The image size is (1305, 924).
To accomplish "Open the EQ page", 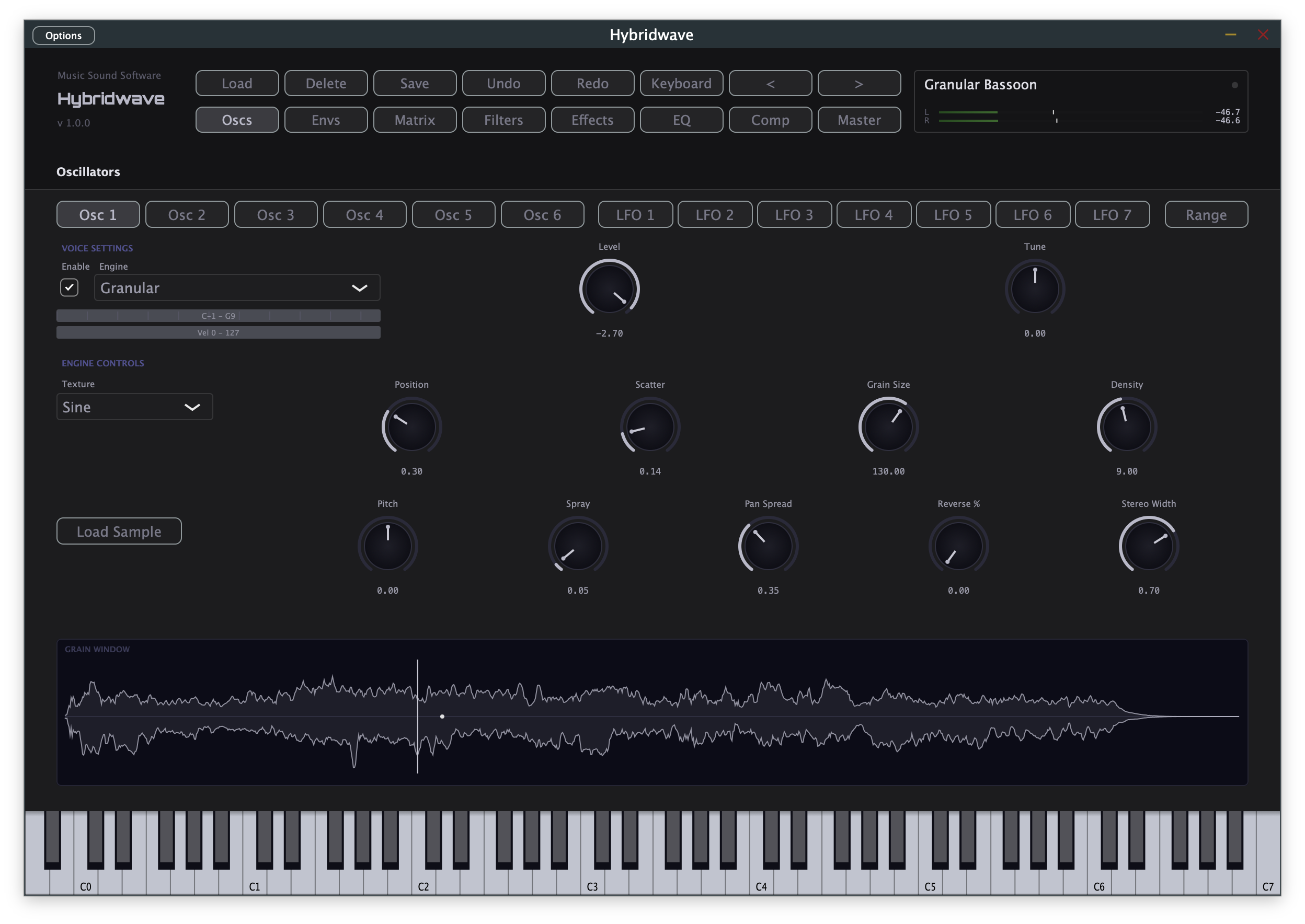I will click(x=681, y=120).
